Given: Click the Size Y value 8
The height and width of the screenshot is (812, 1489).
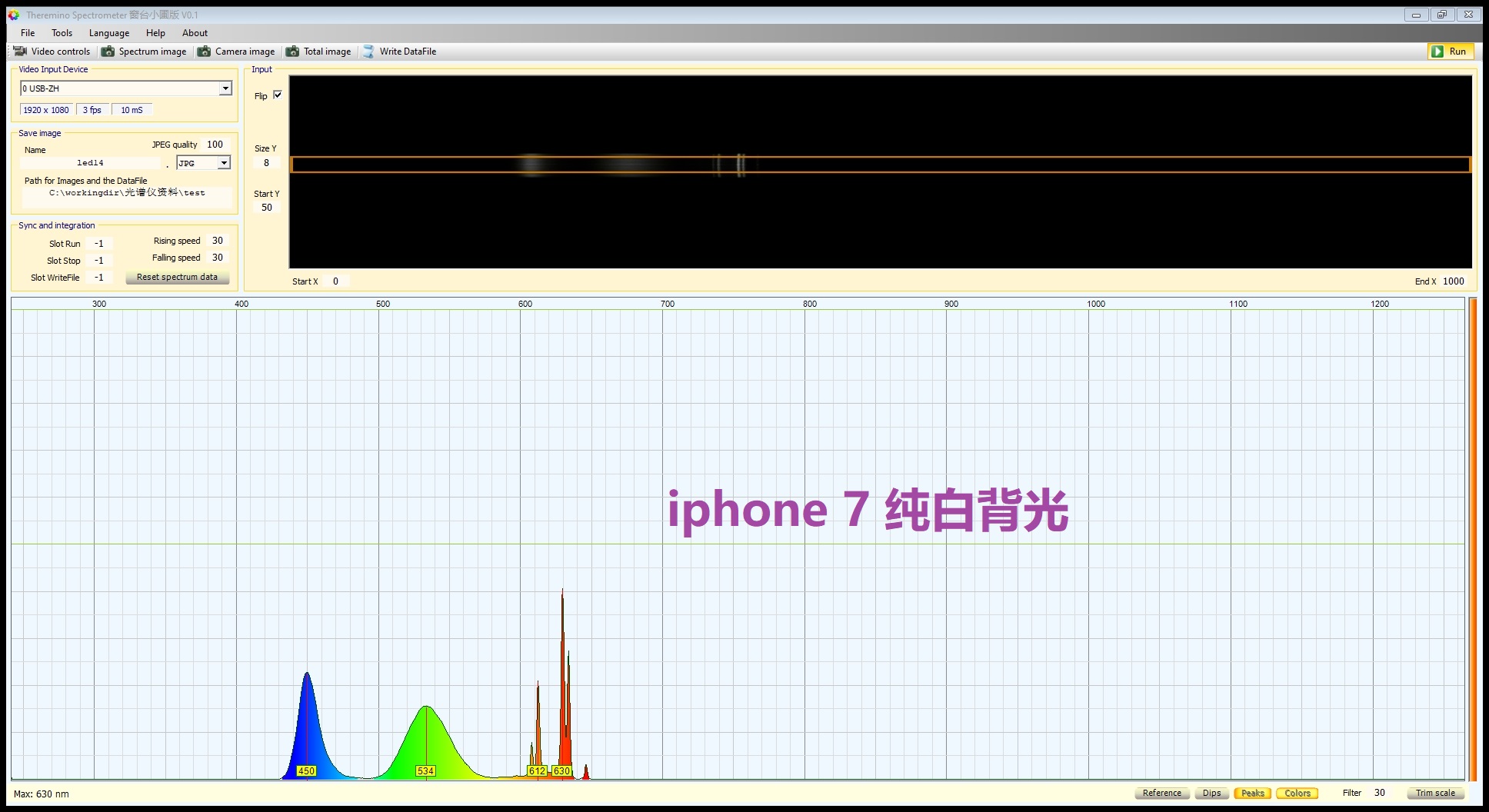Looking at the screenshot, I should (266, 163).
